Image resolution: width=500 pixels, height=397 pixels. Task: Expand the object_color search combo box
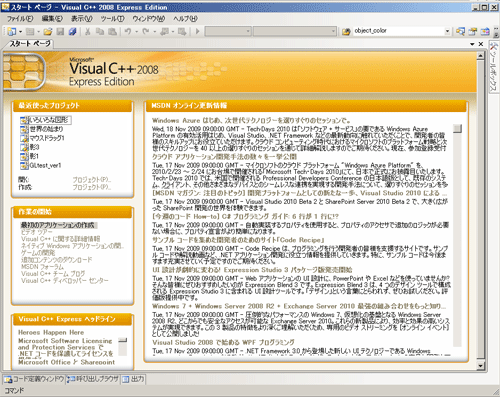447,31
